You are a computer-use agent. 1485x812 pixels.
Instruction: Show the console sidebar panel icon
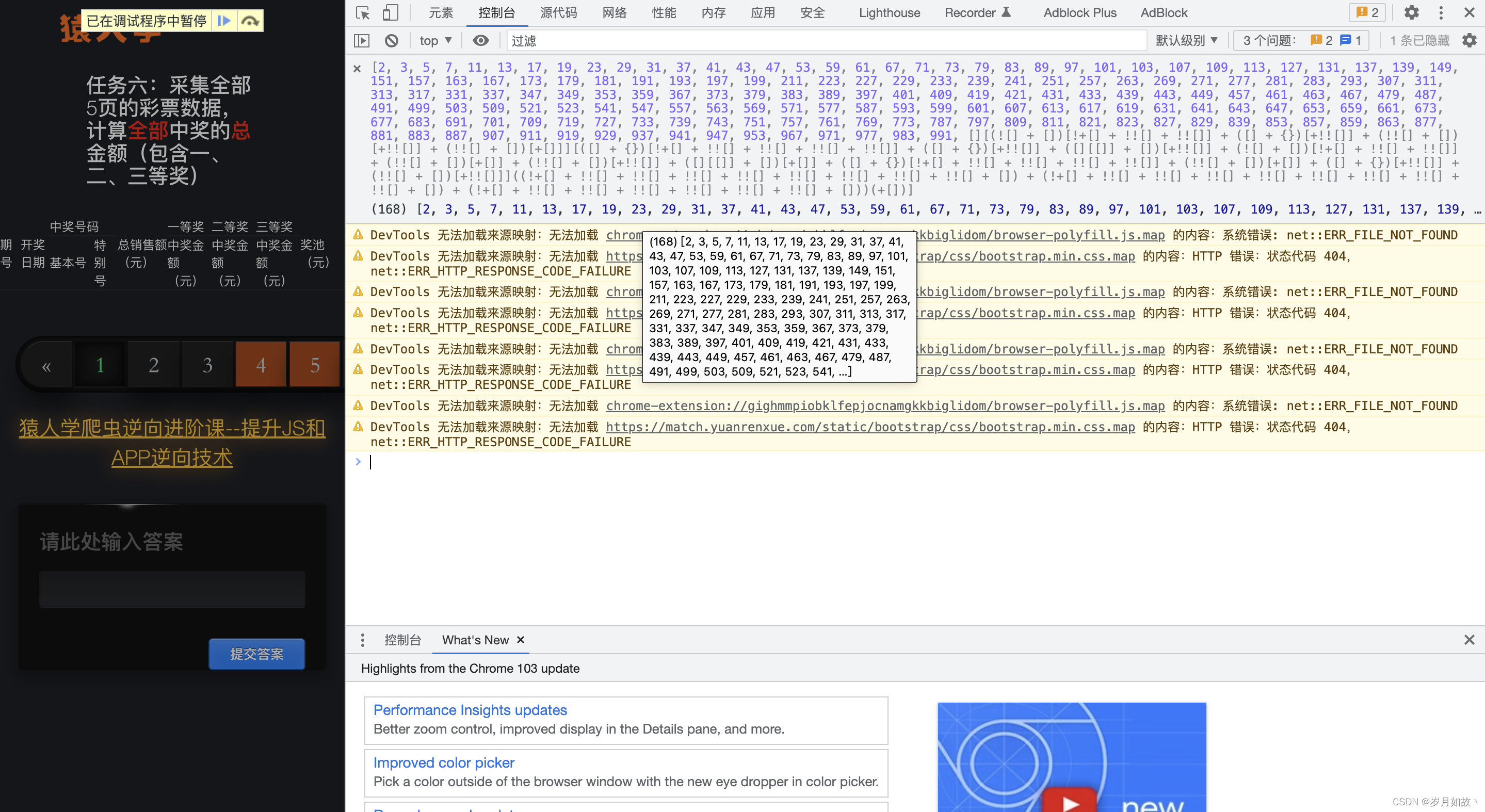pos(362,40)
